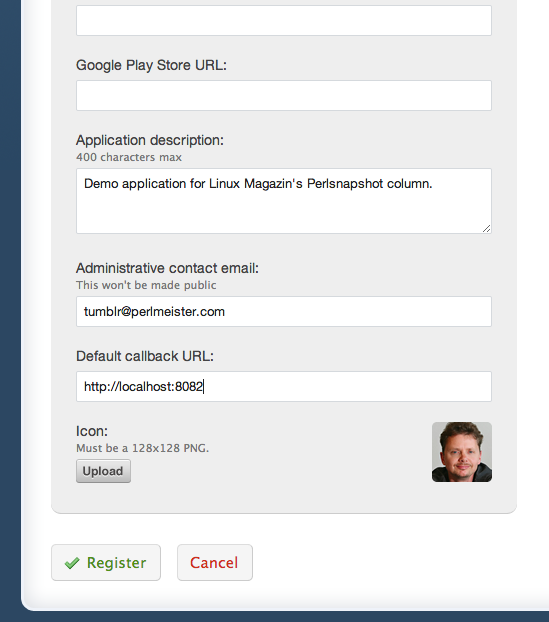Select the uploaded icon portrait thumbnail
549x622 pixels.
(x=462, y=452)
